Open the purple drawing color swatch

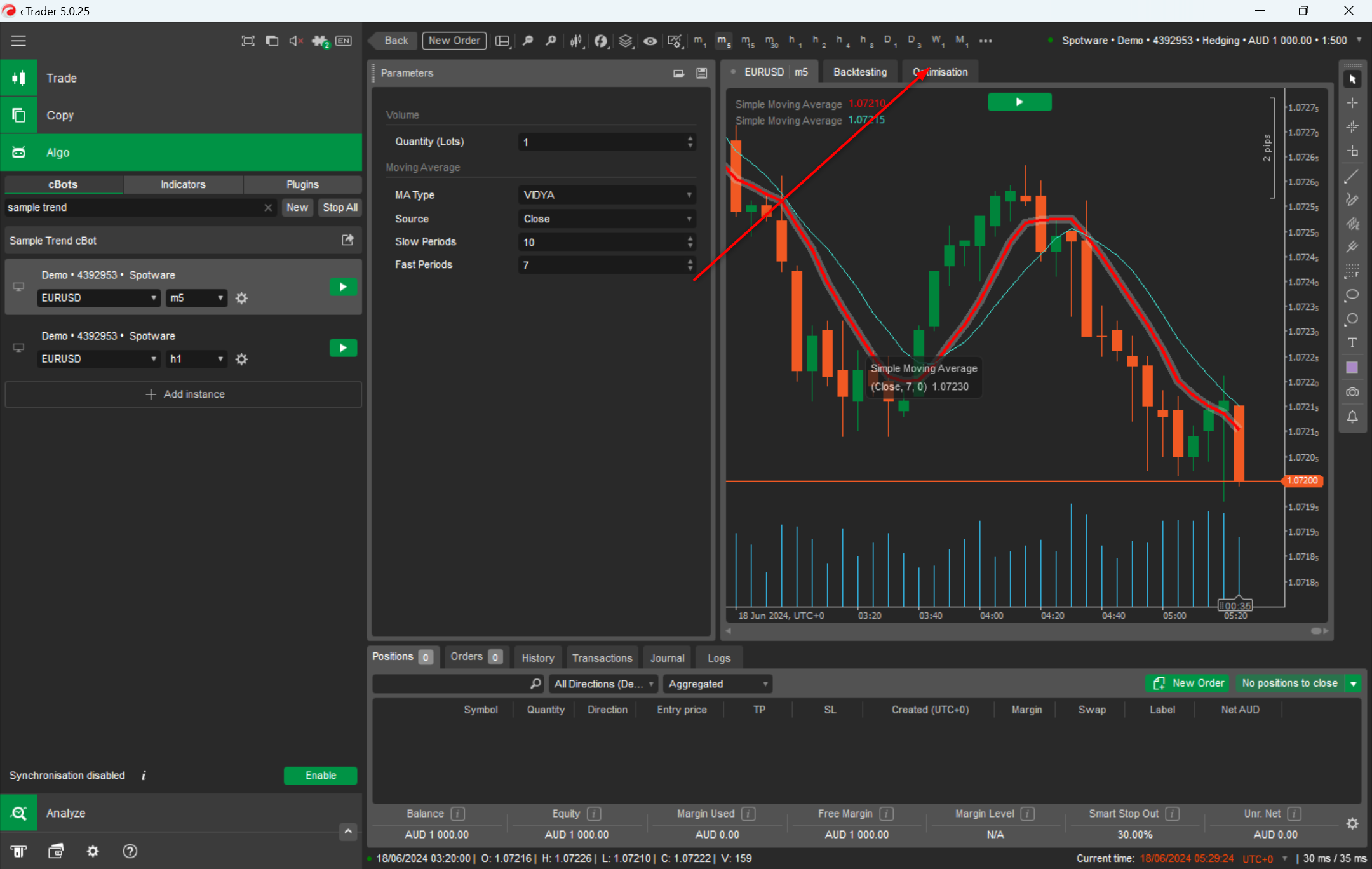(x=1352, y=367)
